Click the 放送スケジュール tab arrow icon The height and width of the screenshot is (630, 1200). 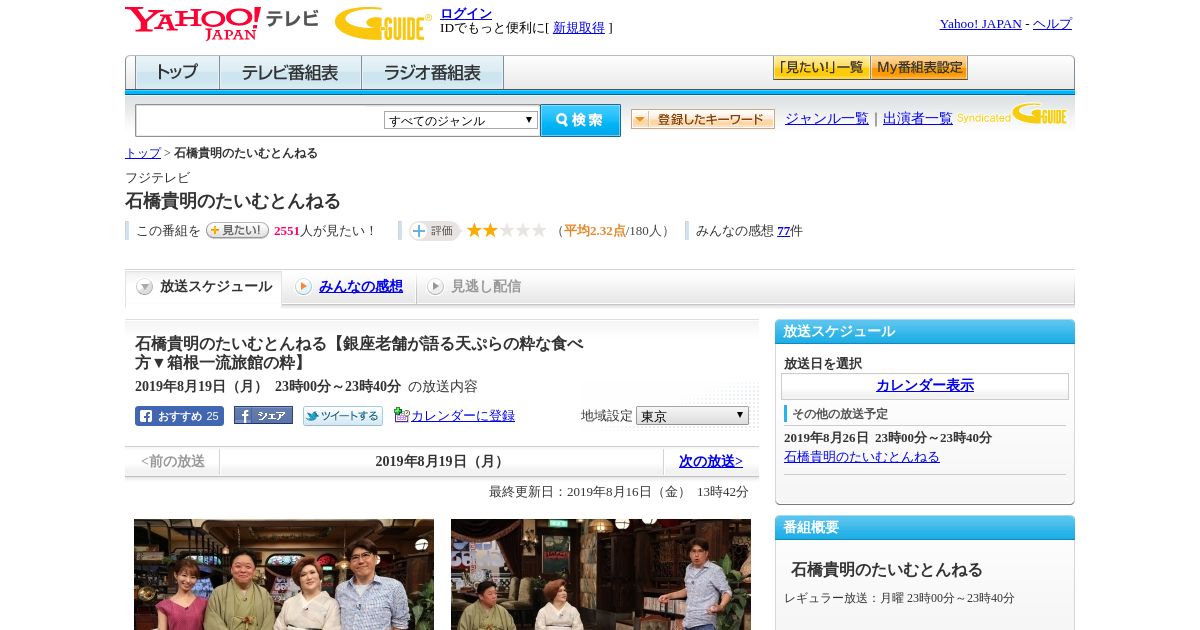coord(145,287)
